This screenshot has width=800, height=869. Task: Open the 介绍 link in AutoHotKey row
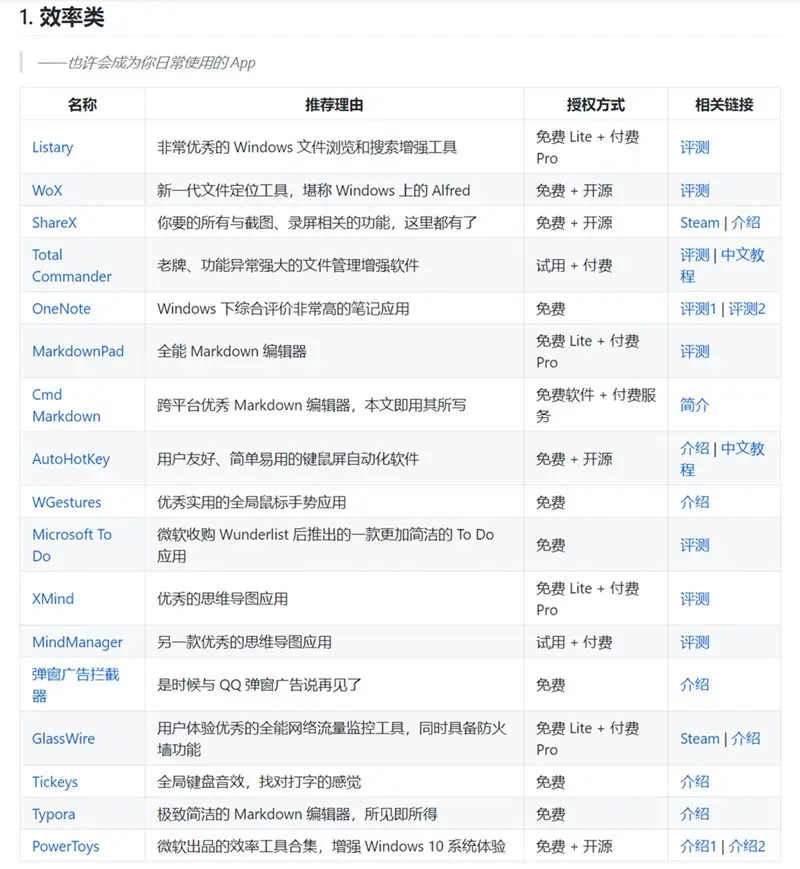695,448
